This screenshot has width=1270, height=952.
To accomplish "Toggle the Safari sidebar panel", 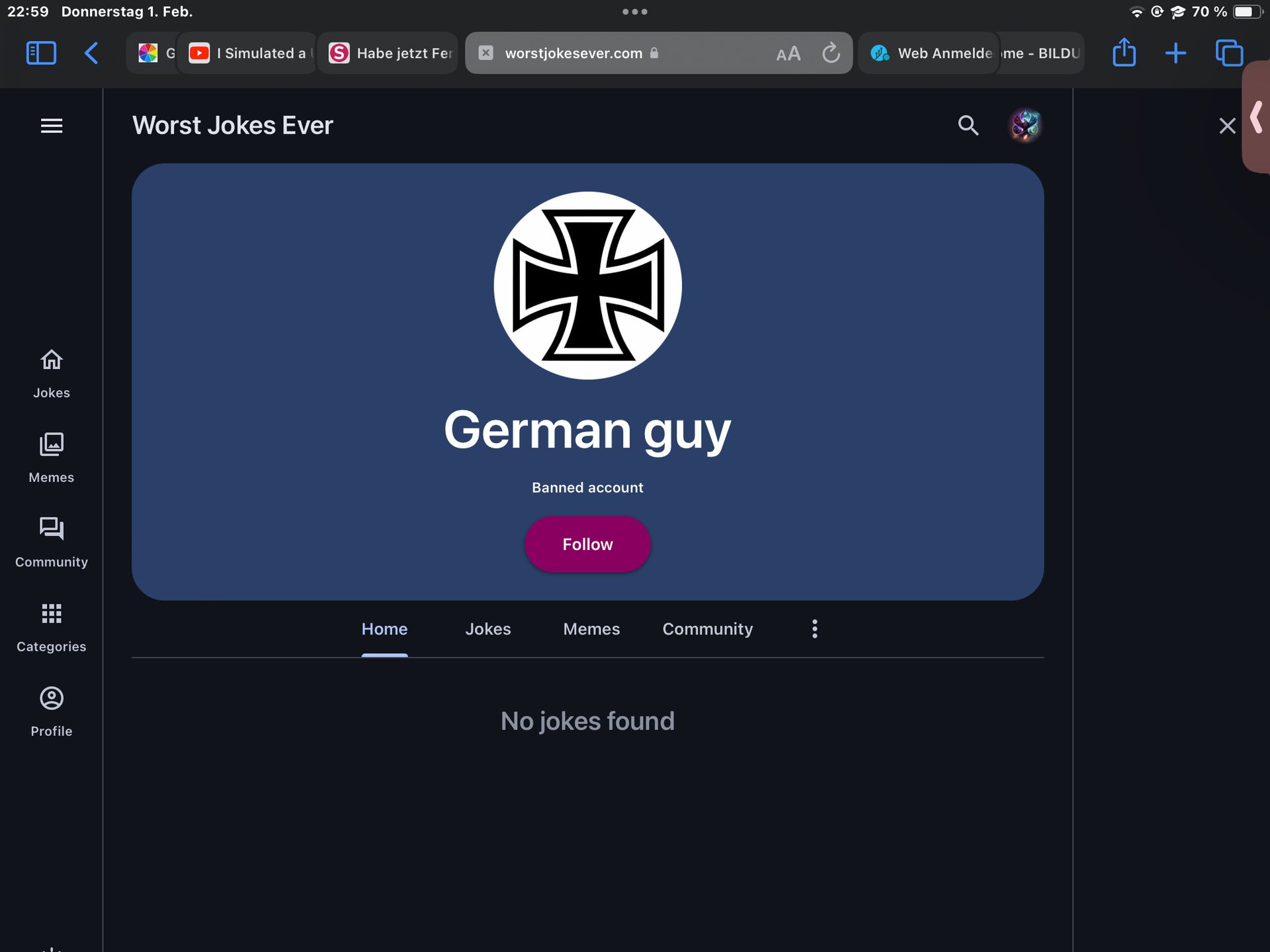I will (41, 53).
